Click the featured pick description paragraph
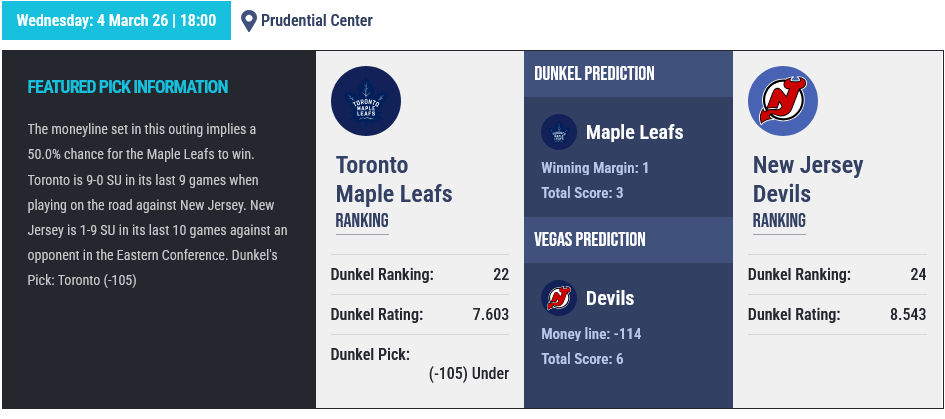 158,204
